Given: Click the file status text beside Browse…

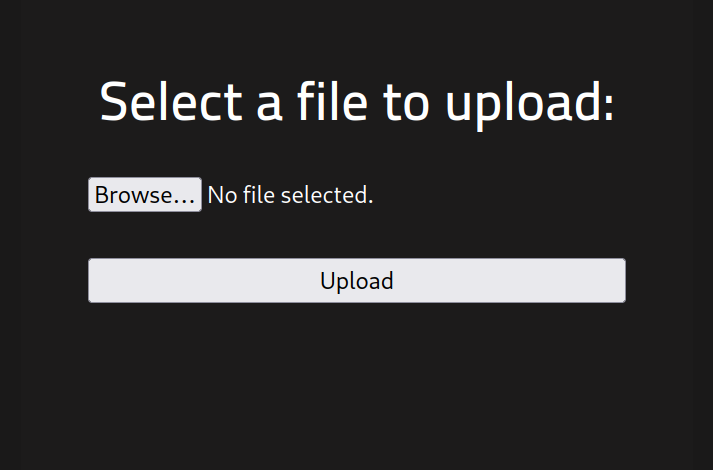Looking at the screenshot, I should click(290, 195).
